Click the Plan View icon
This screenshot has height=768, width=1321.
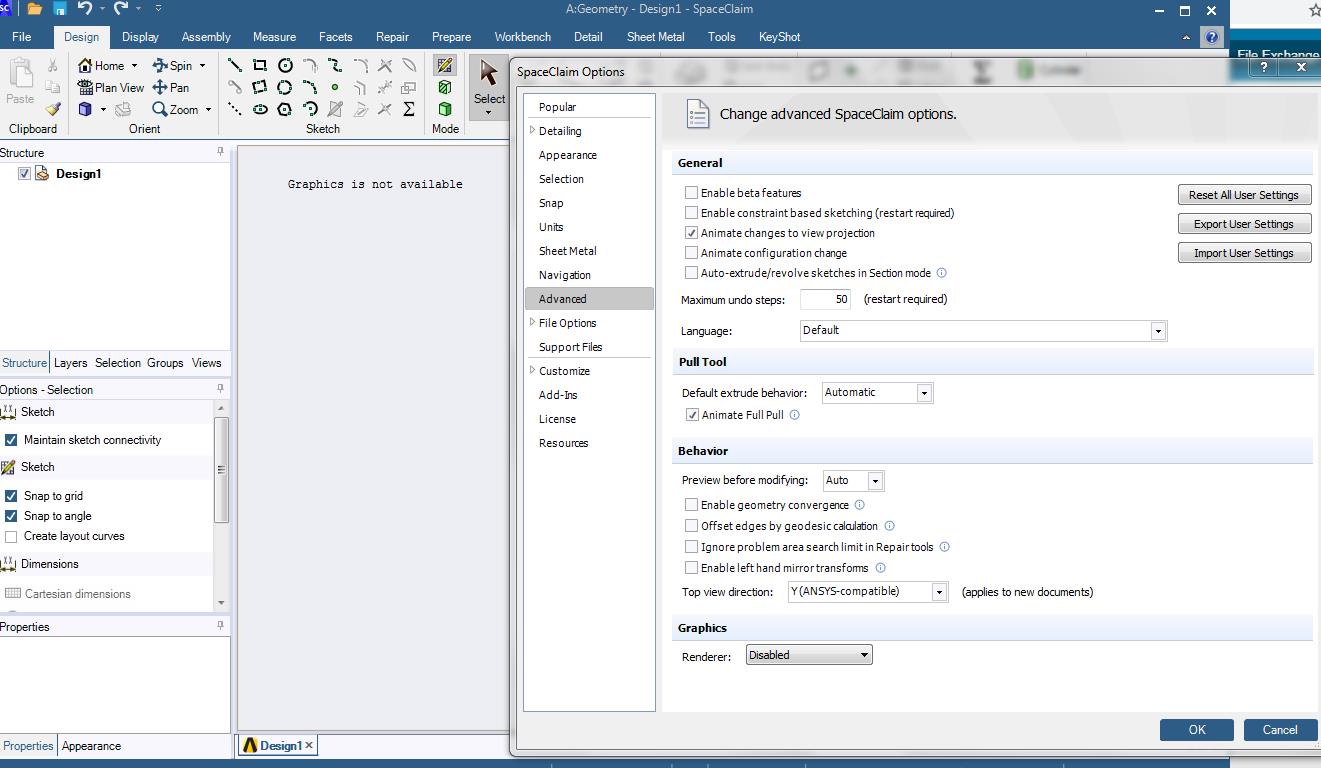(x=85, y=87)
